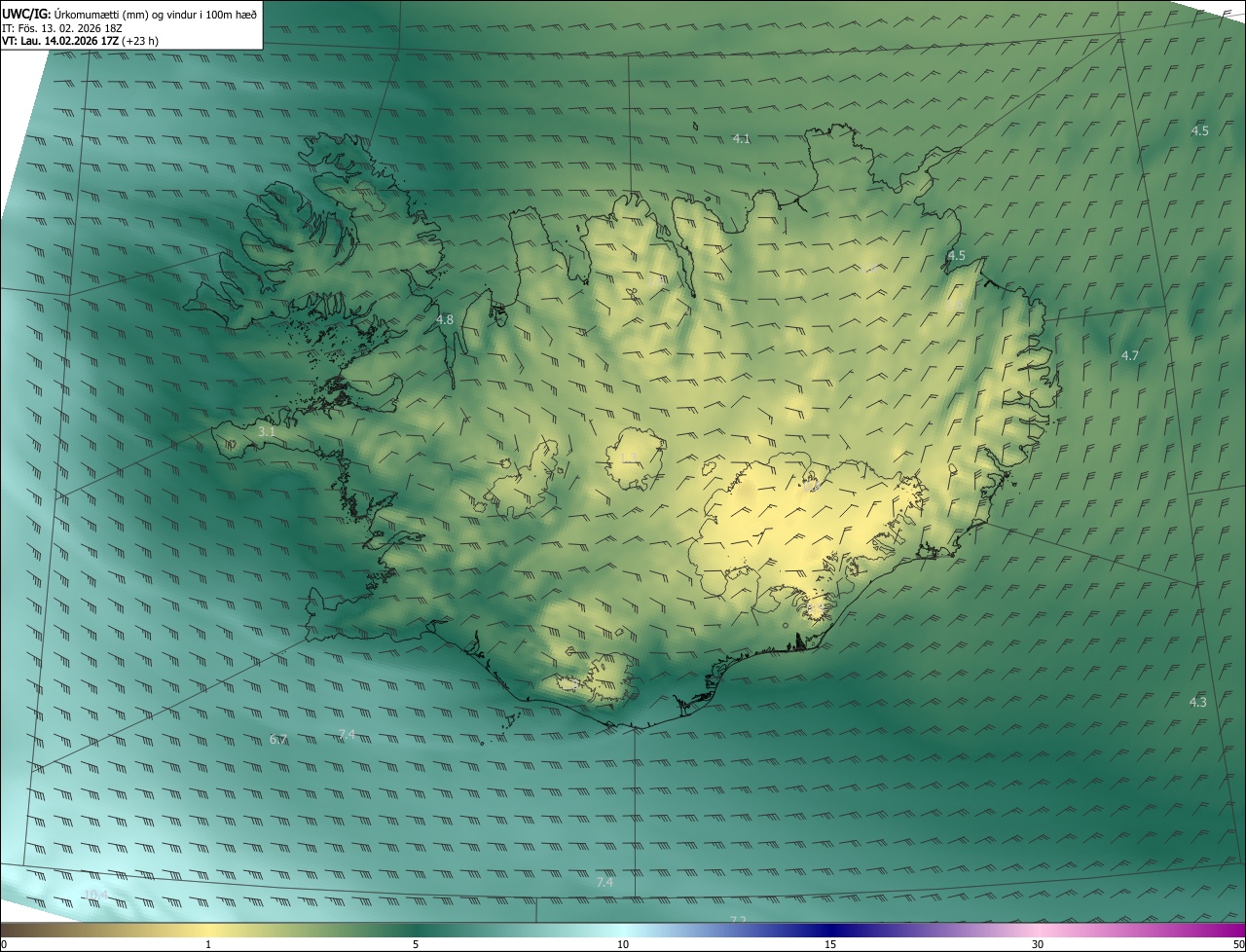Click the '3.1' value on Snæfellsnes peninsula

(267, 431)
